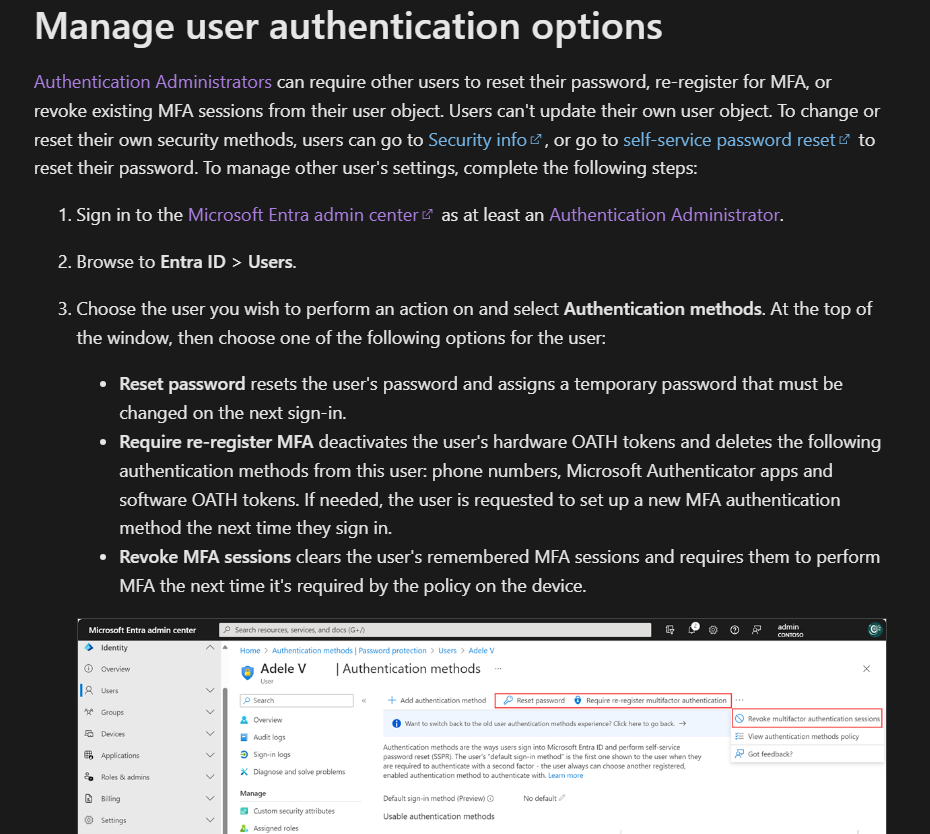Viewport: 930px width, 834px height.
Task: Select the Users icon in the sidebar
Action: [89, 691]
